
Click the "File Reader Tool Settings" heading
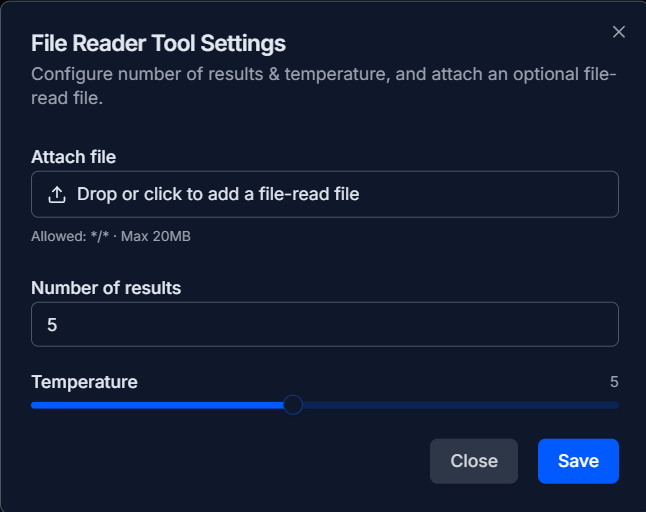pos(158,44)
